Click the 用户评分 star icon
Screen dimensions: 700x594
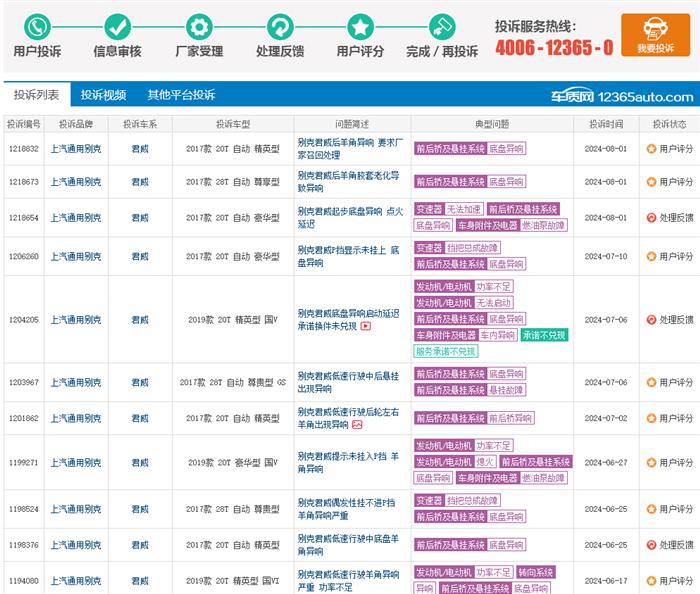(361, 27)
